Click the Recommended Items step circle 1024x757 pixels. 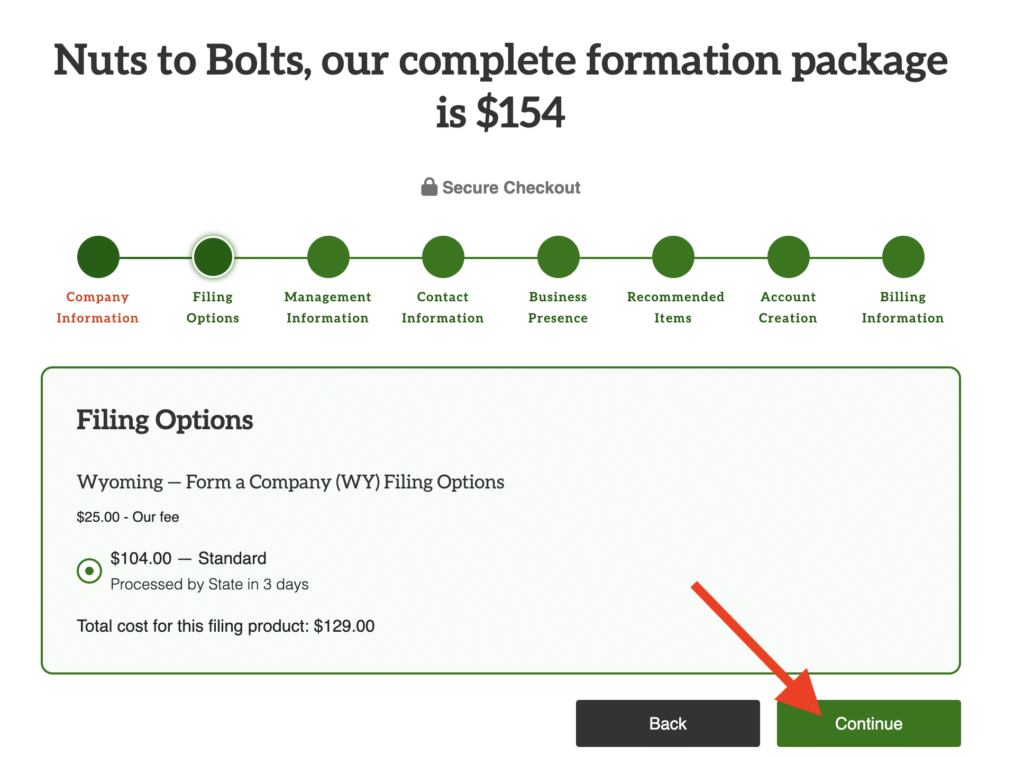(673, 257)
